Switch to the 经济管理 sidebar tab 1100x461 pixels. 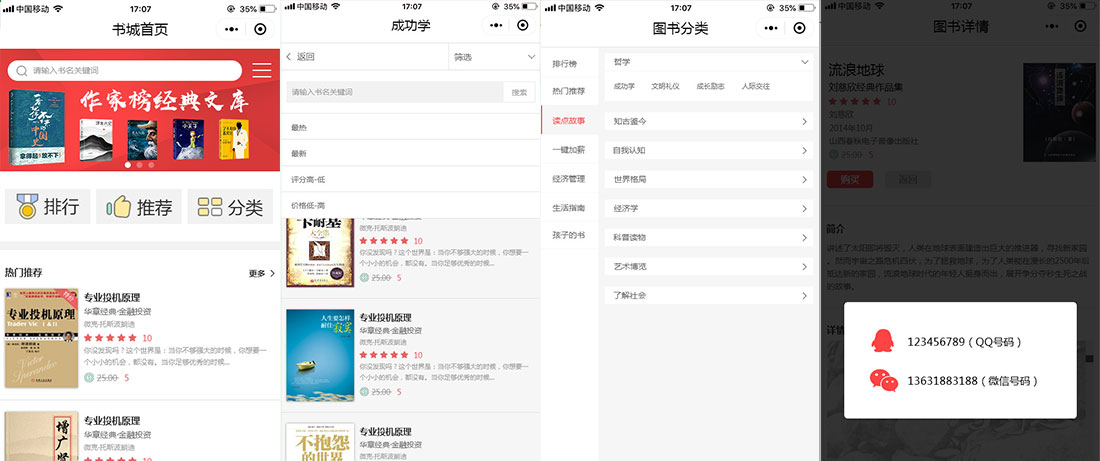click(x=569, y=179)
